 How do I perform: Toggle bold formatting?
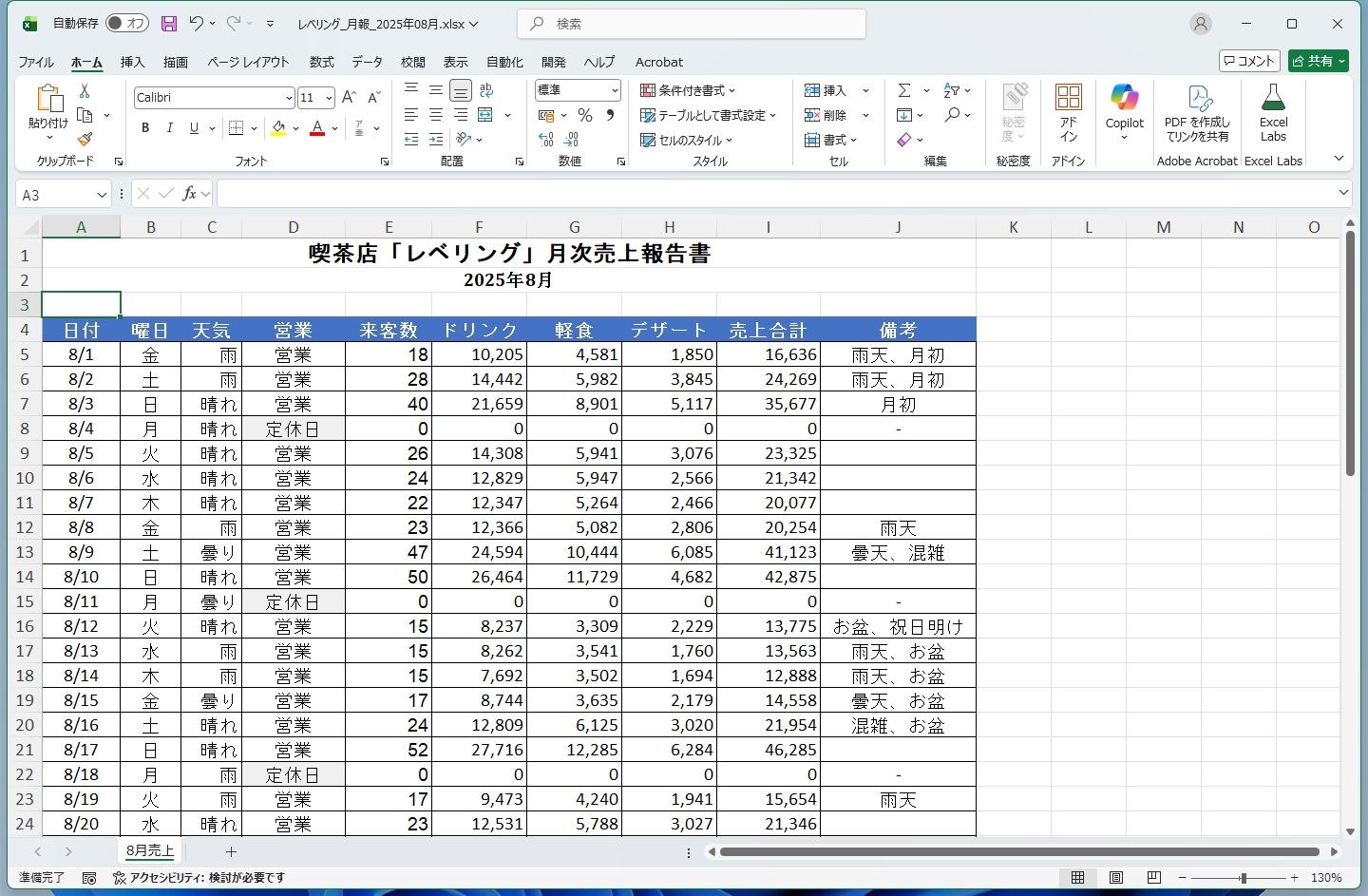click(x=144, y=128)
